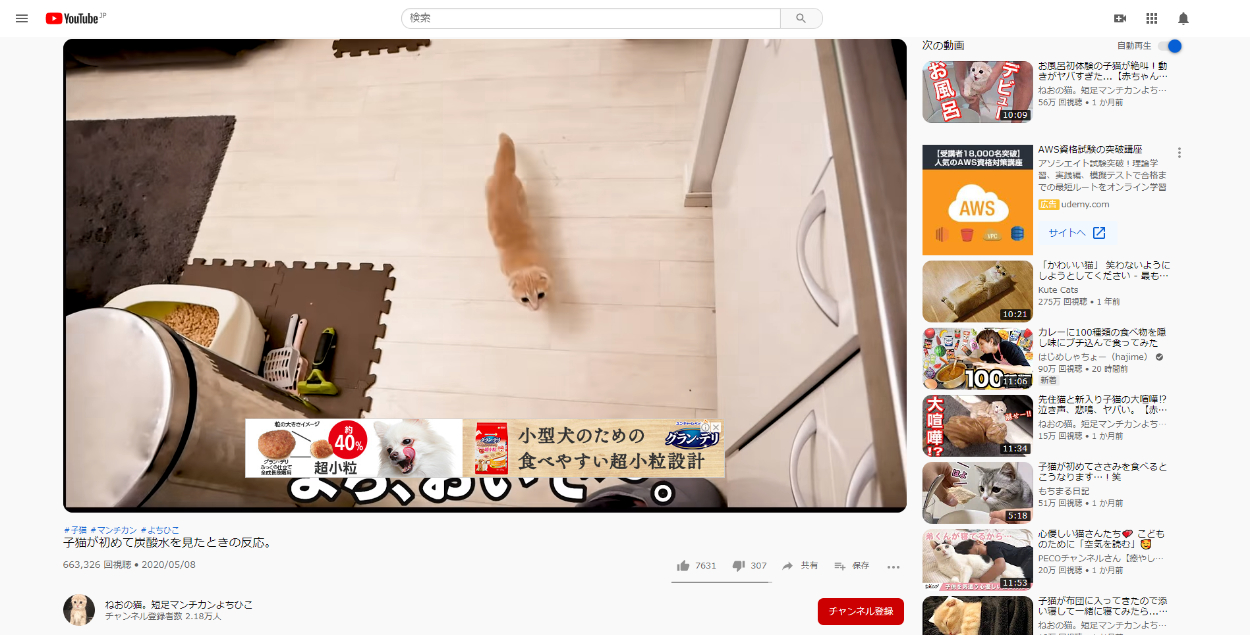The height and width of the screenshot is (635, 1250).
Task: Subscribe with チャンネル登録 button
Action: coord(861,611)
